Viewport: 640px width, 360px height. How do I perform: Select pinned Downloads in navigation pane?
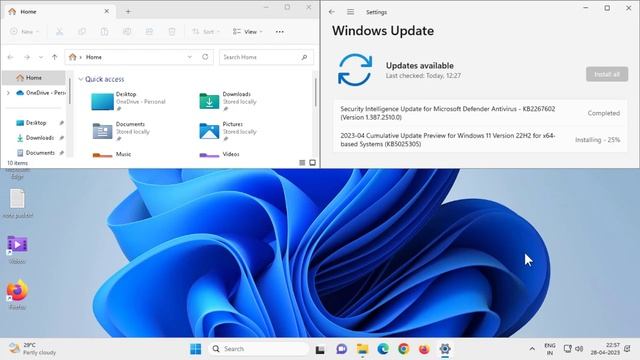tap(36, 138)
